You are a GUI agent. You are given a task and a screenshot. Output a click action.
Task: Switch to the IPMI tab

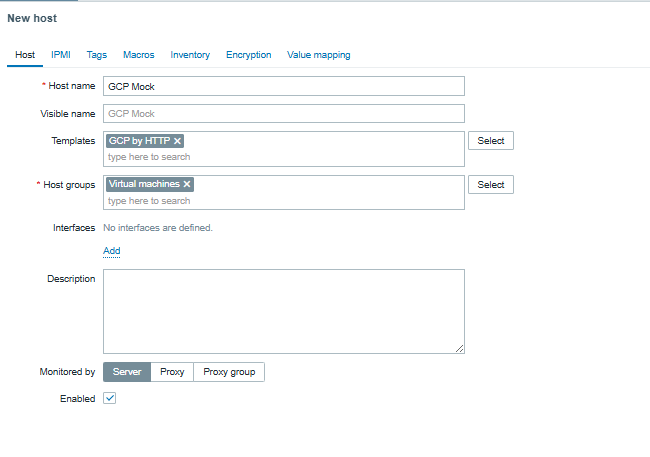(x=61, y=55)
